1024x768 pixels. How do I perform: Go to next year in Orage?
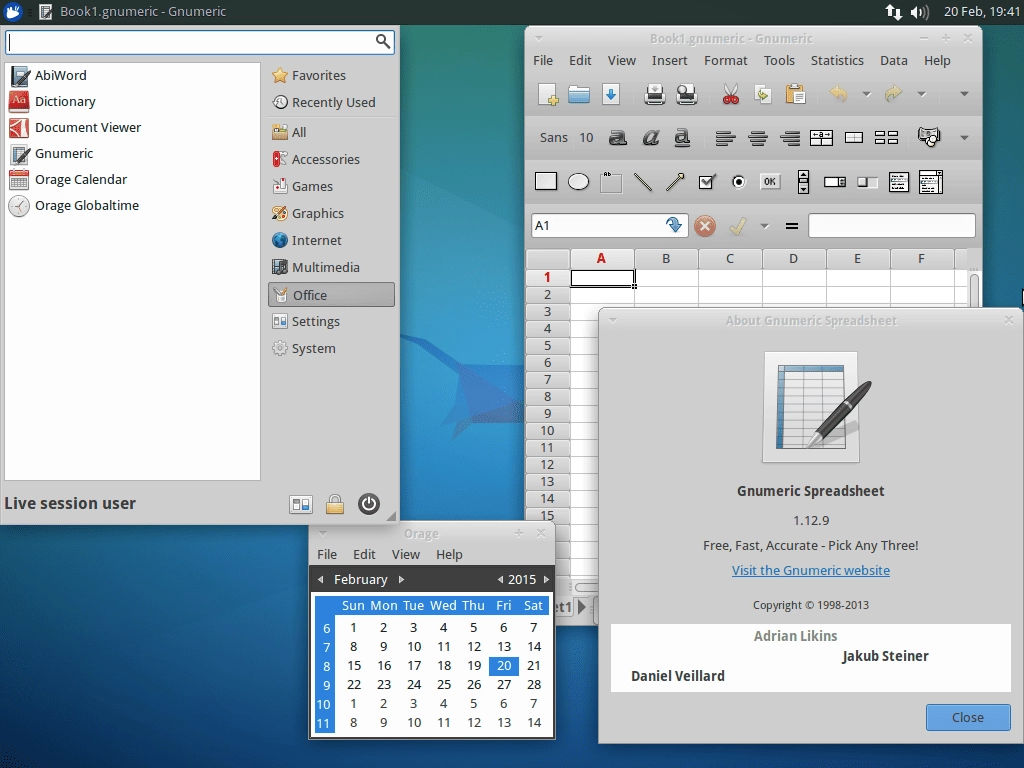click(x=546, y=579)
